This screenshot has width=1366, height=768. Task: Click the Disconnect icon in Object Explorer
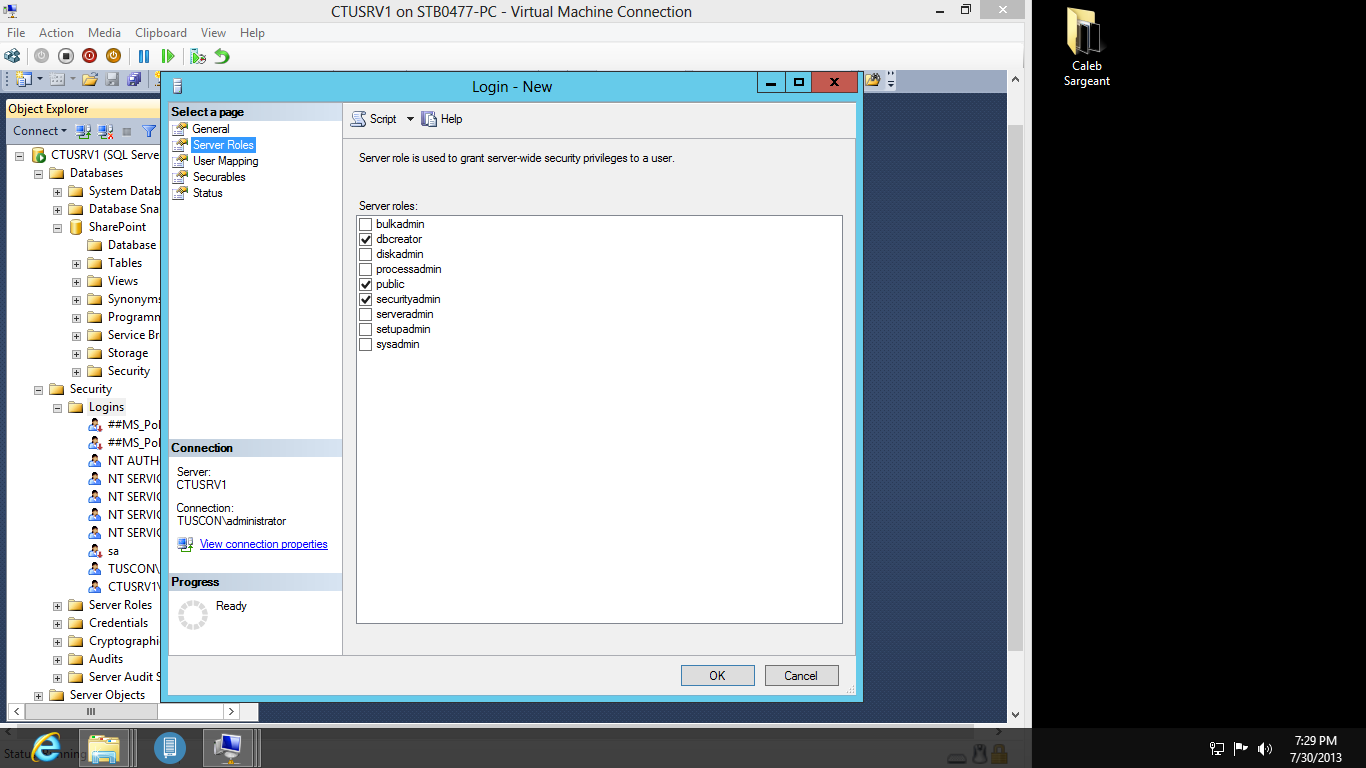click(105, 131)
